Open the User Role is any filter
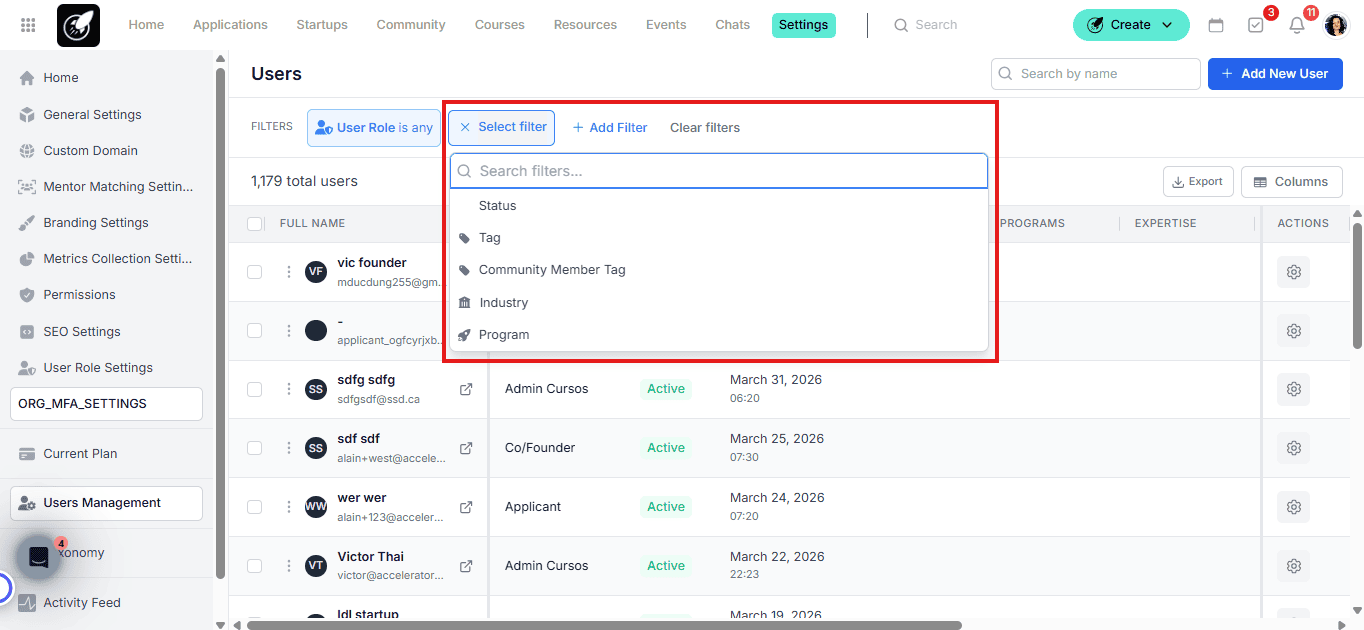The width and height of the screenshot is (1364, 630). [x=374, y=128]
